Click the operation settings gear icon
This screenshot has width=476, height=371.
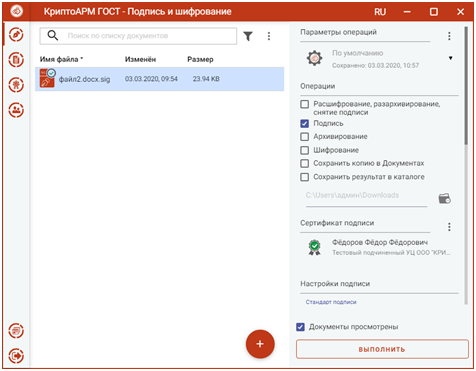coord(314,59)
